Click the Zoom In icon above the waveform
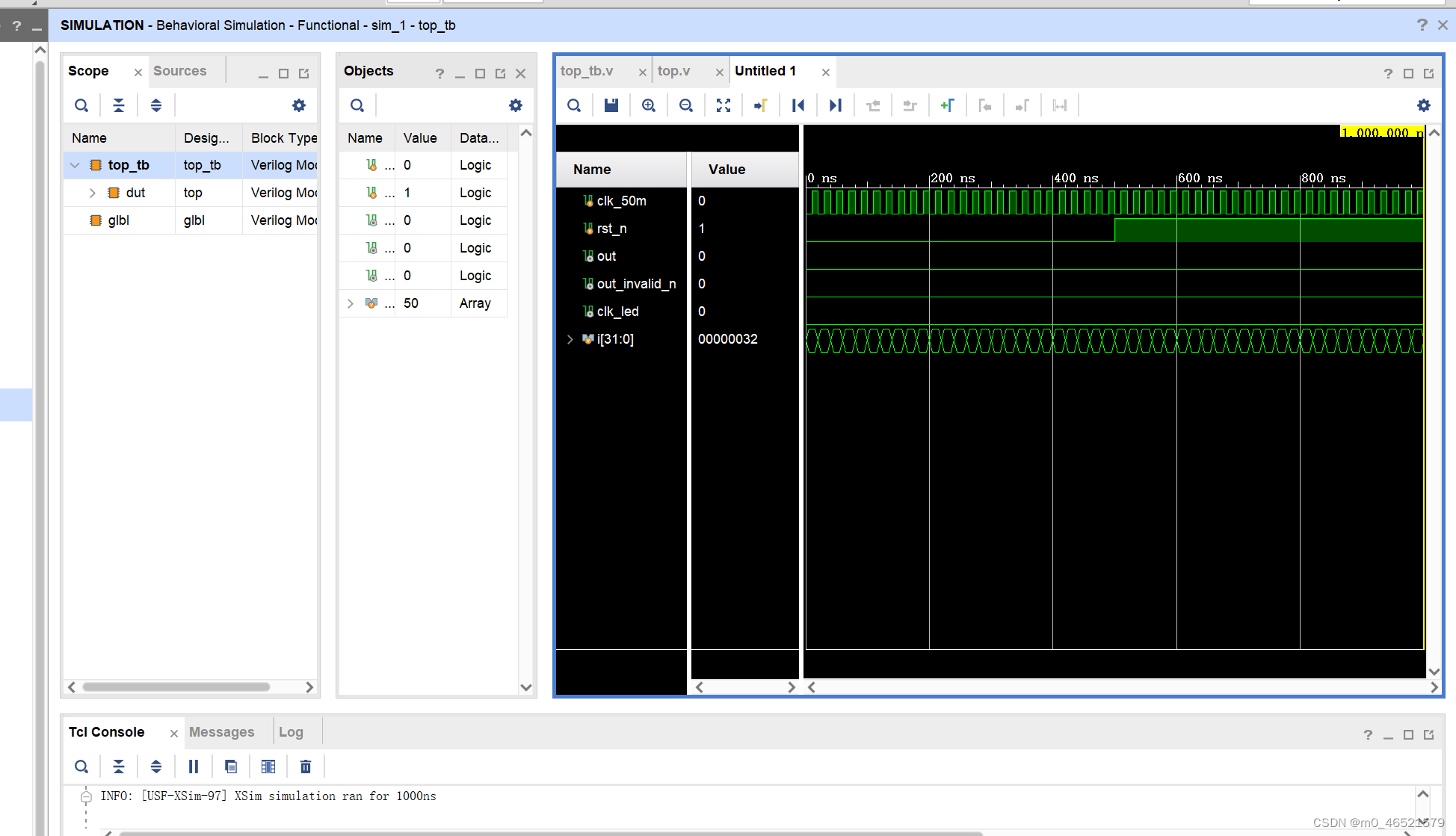Image resolution: width=1456 pixels, height=836 pixels. point(649,105)
